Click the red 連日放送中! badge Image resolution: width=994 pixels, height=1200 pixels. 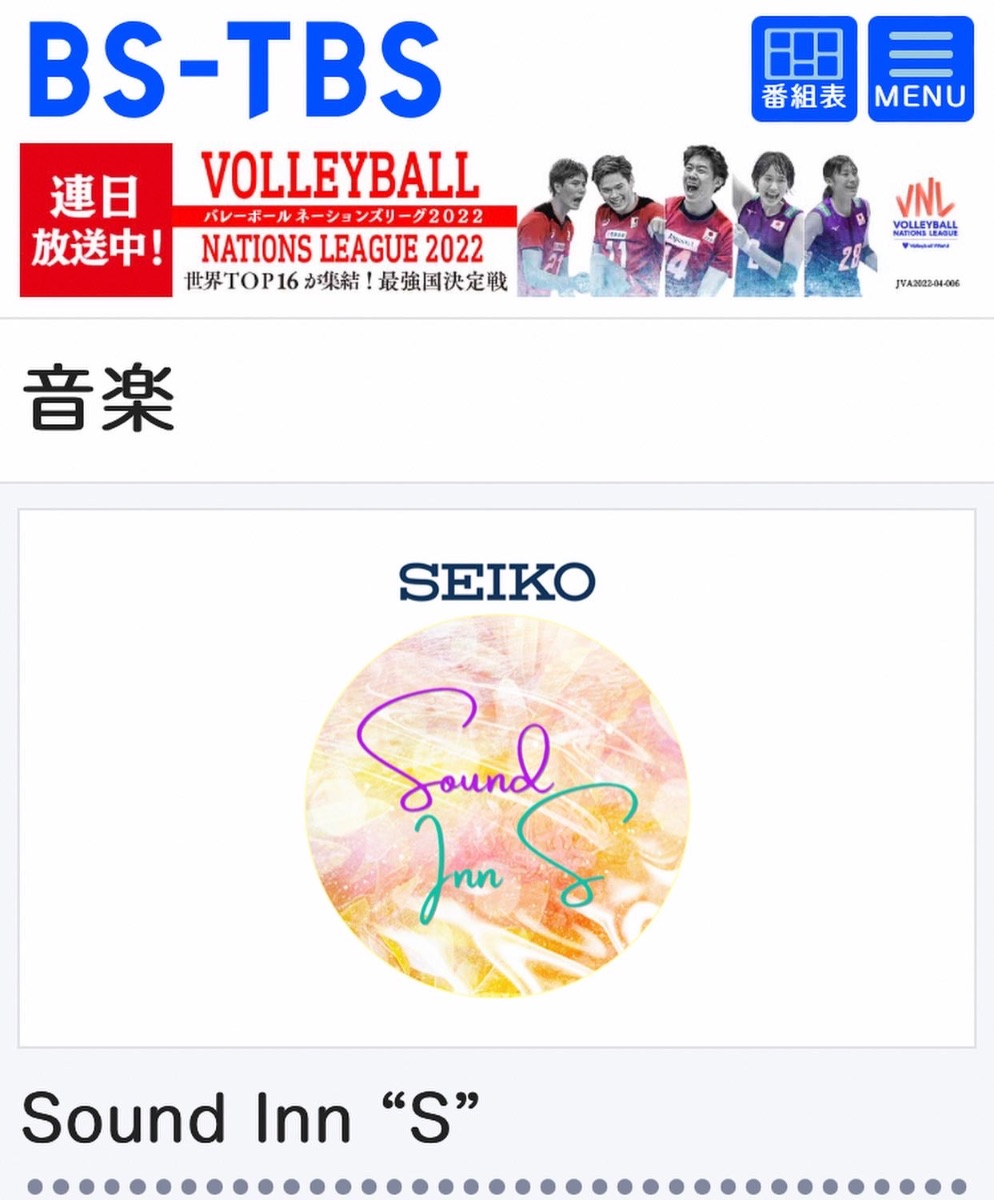(x=96, y=220)
